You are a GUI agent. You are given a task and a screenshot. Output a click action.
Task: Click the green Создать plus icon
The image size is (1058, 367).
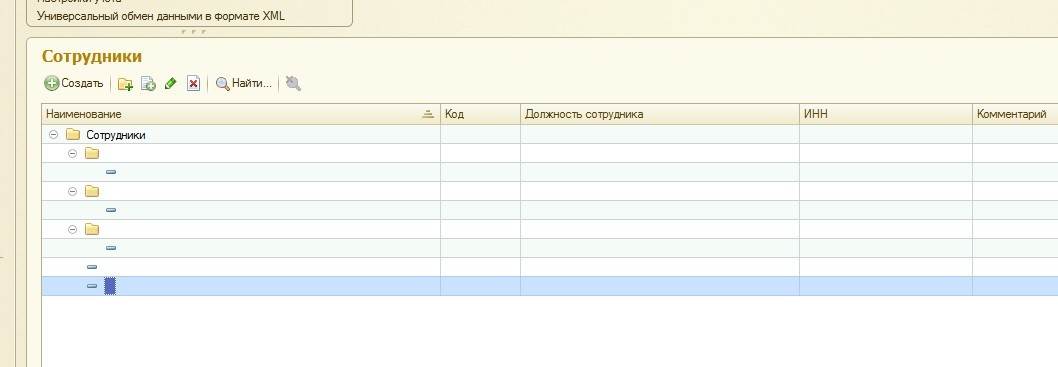coord(51,84)
